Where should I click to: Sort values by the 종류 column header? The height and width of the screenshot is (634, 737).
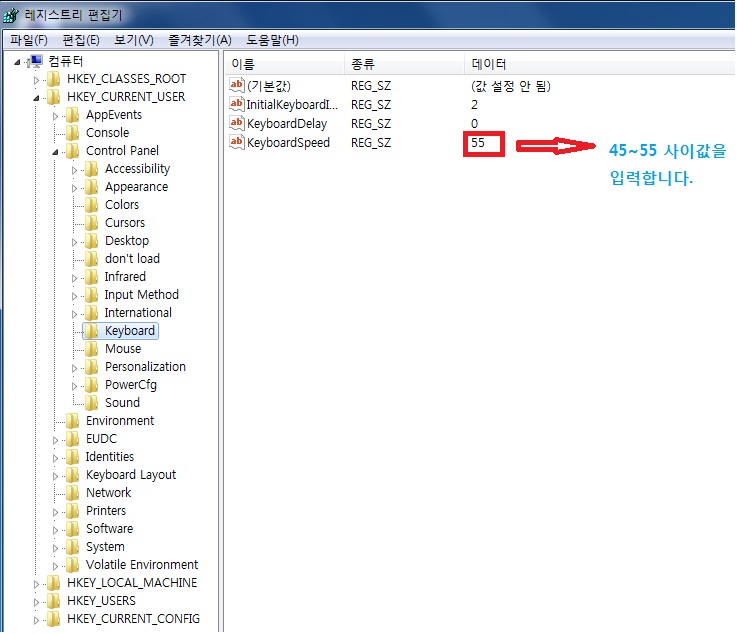pyautogui.click(x=405, y=64)
